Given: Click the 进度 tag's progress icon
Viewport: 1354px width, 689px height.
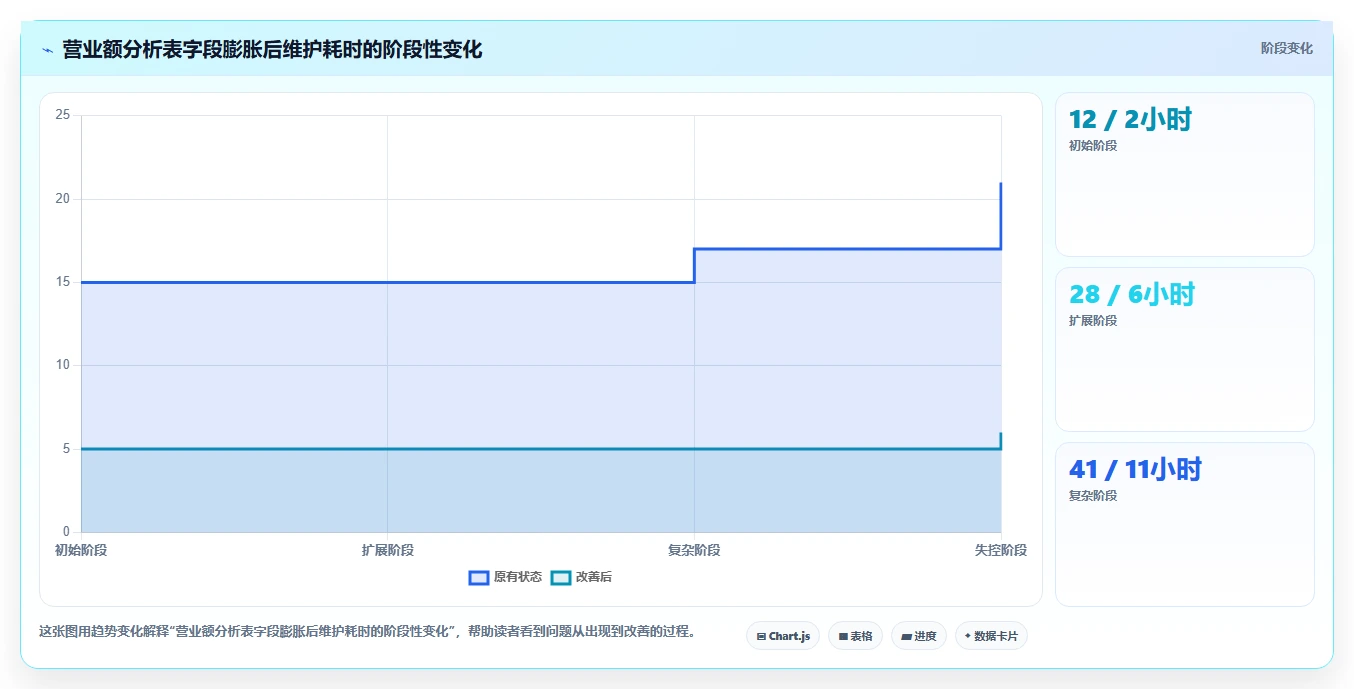Looking at the screenshot, I should point(906,636).
